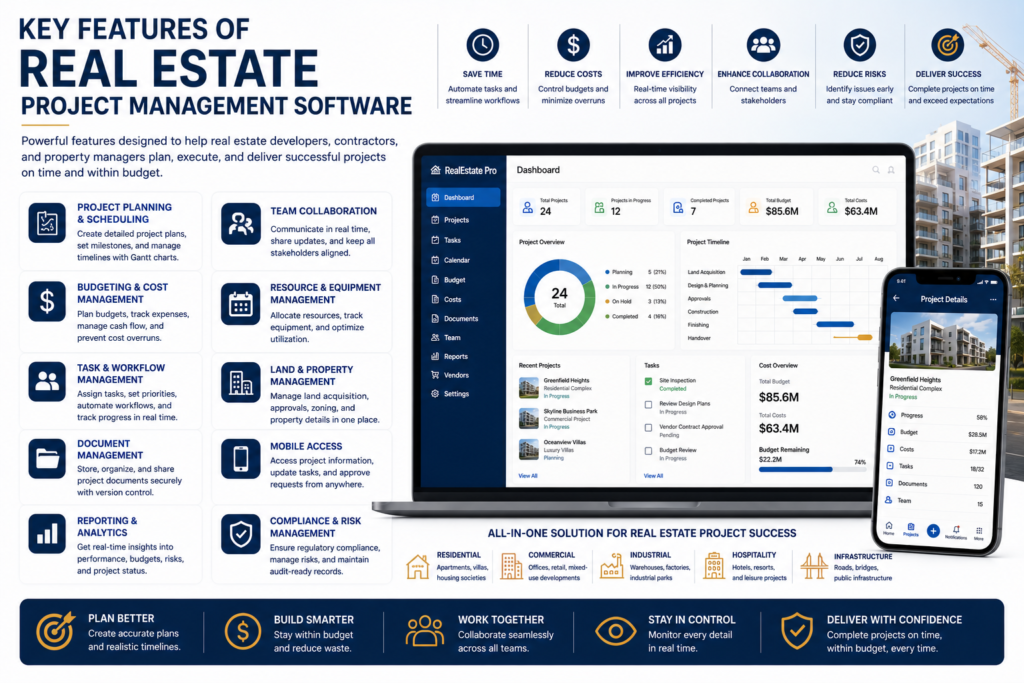
Task: Tap the three-dot menu in Project Details
Action: coord(993,300)
